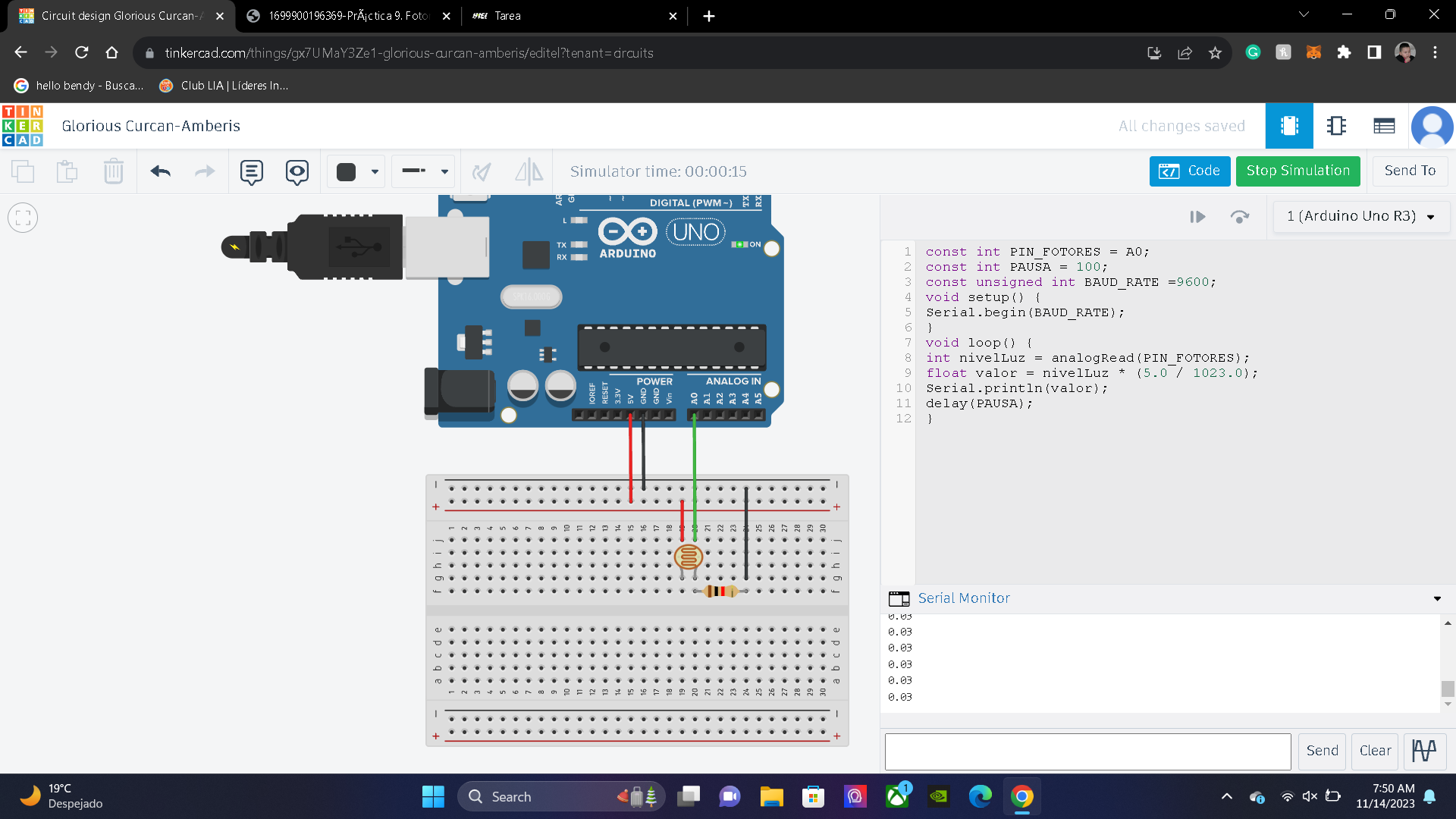
Task: Expand the wire type dropdown
Action: [x=423, y=171]
